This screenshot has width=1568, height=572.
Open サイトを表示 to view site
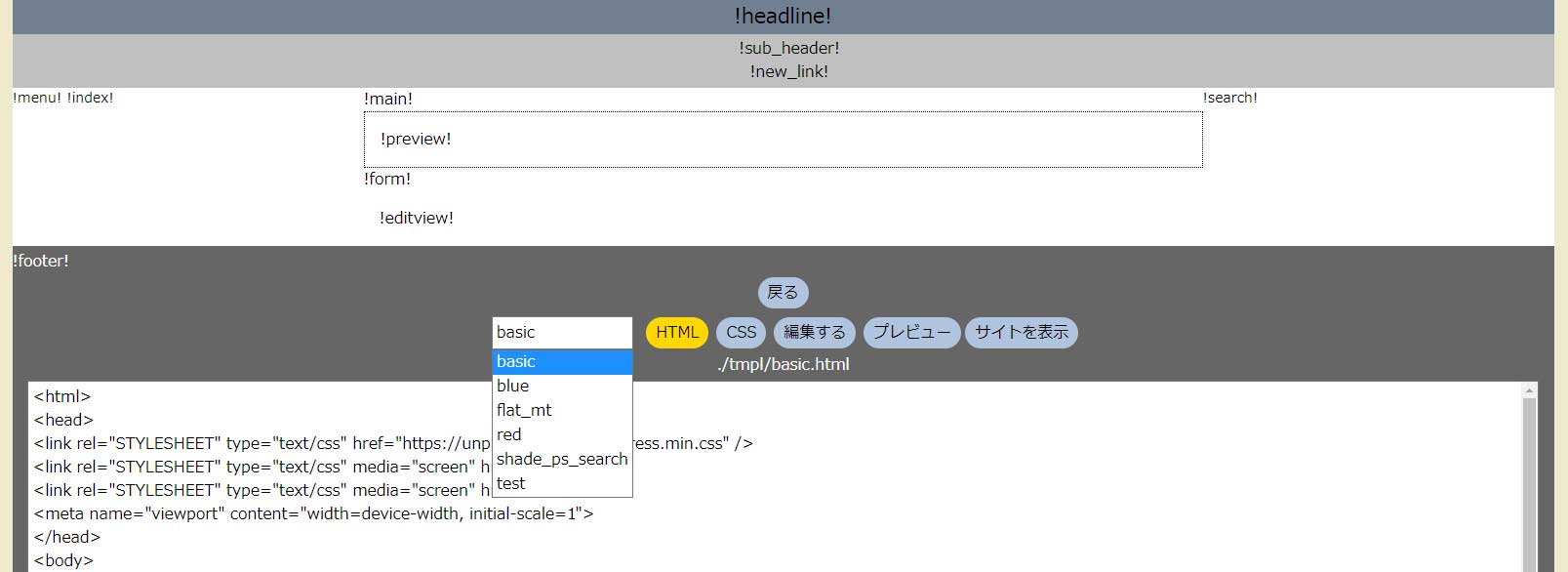pos(1021,333)
